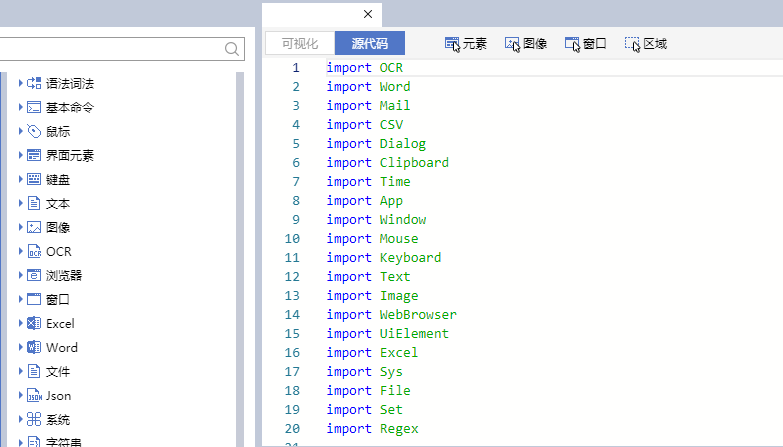Image resolution: width=783 pixels, height=447 pixels.
Task: Switch to the 可视化 view tab
Action: tap(300, 44)
